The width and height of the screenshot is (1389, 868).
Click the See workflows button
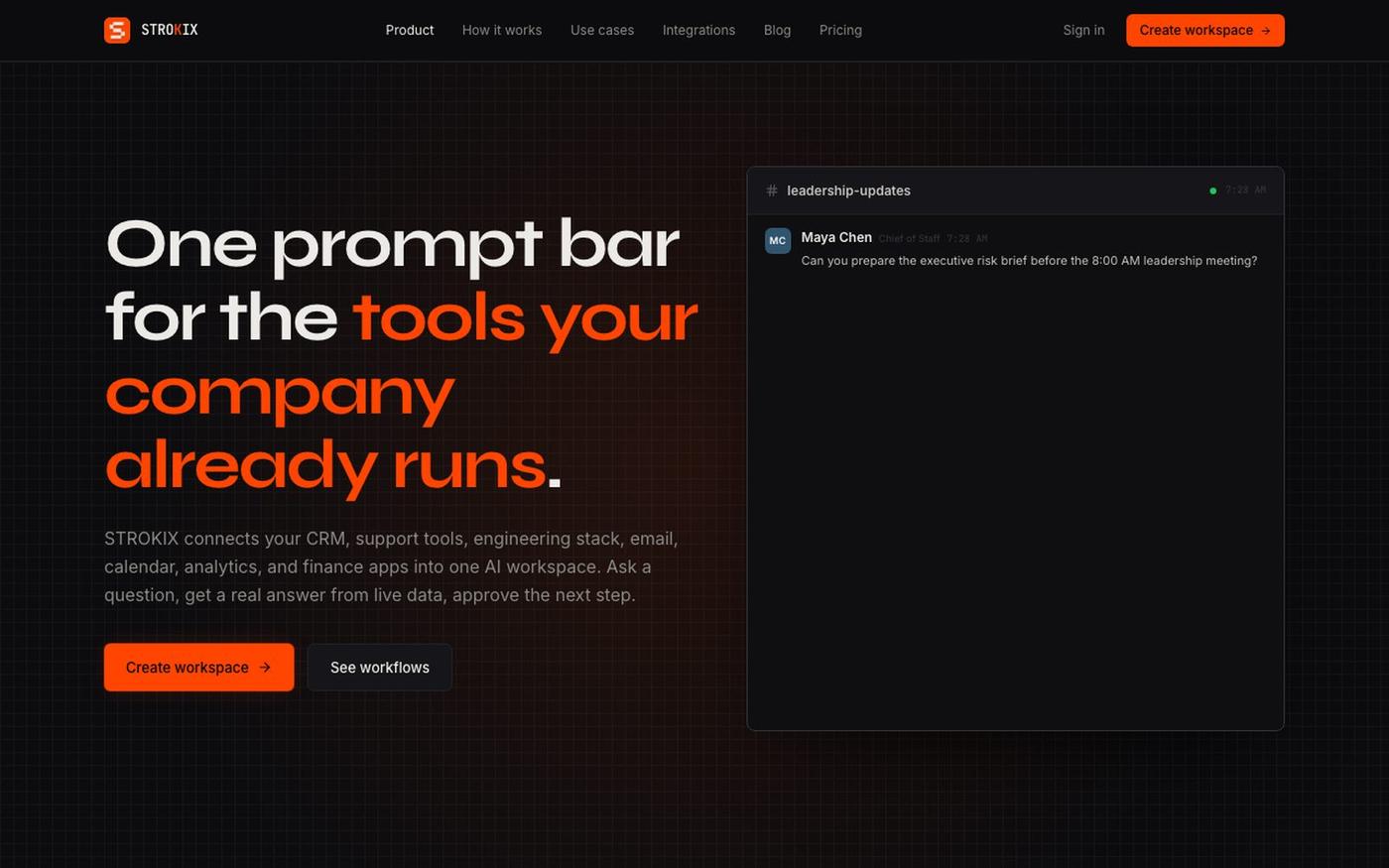pos(380,668)
